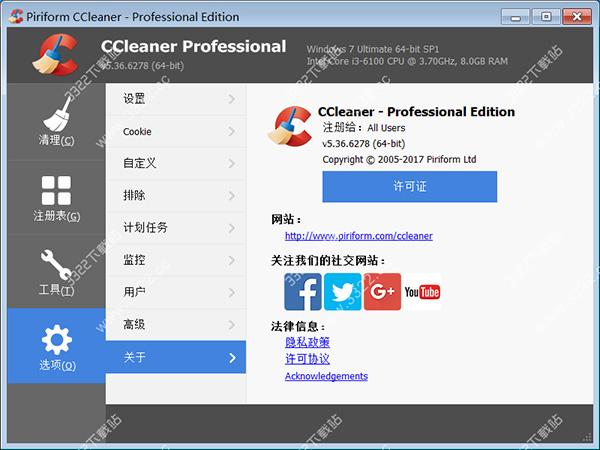The image size is (600, 450).
Task: Click the chevron next to 监控
Action: [x=232, y=260]
